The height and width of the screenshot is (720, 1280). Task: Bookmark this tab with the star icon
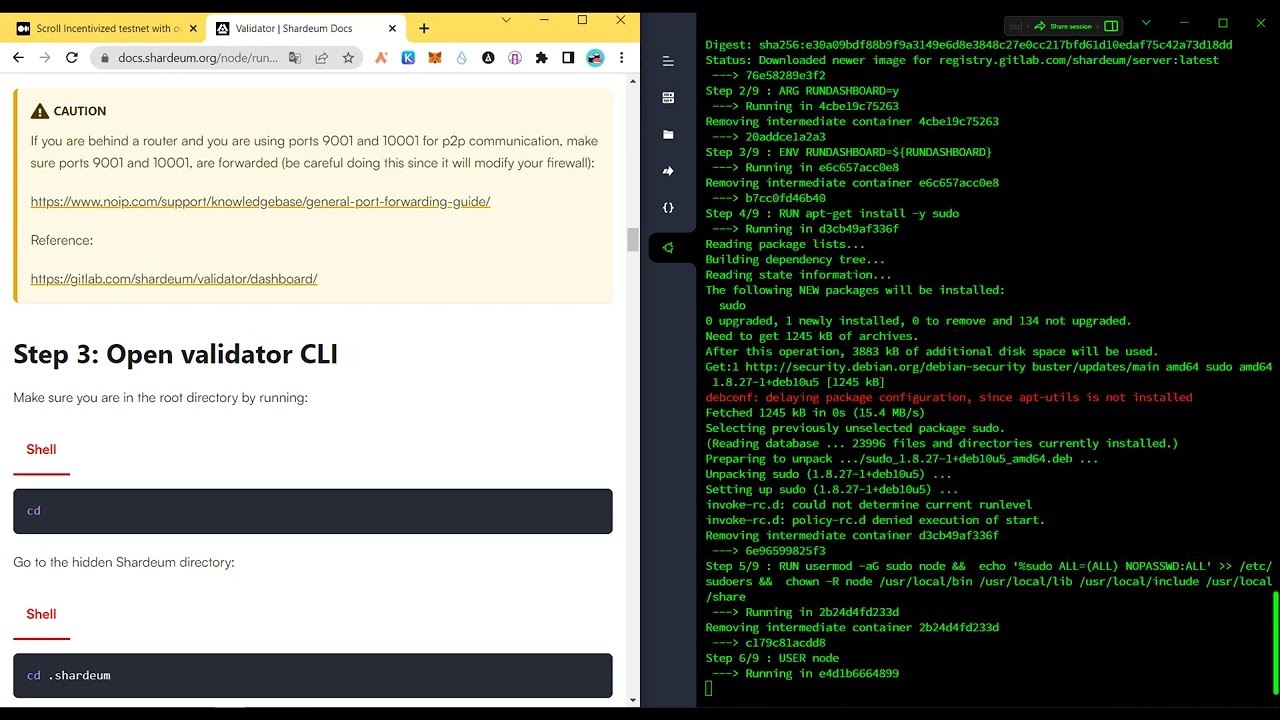point(348,58)
